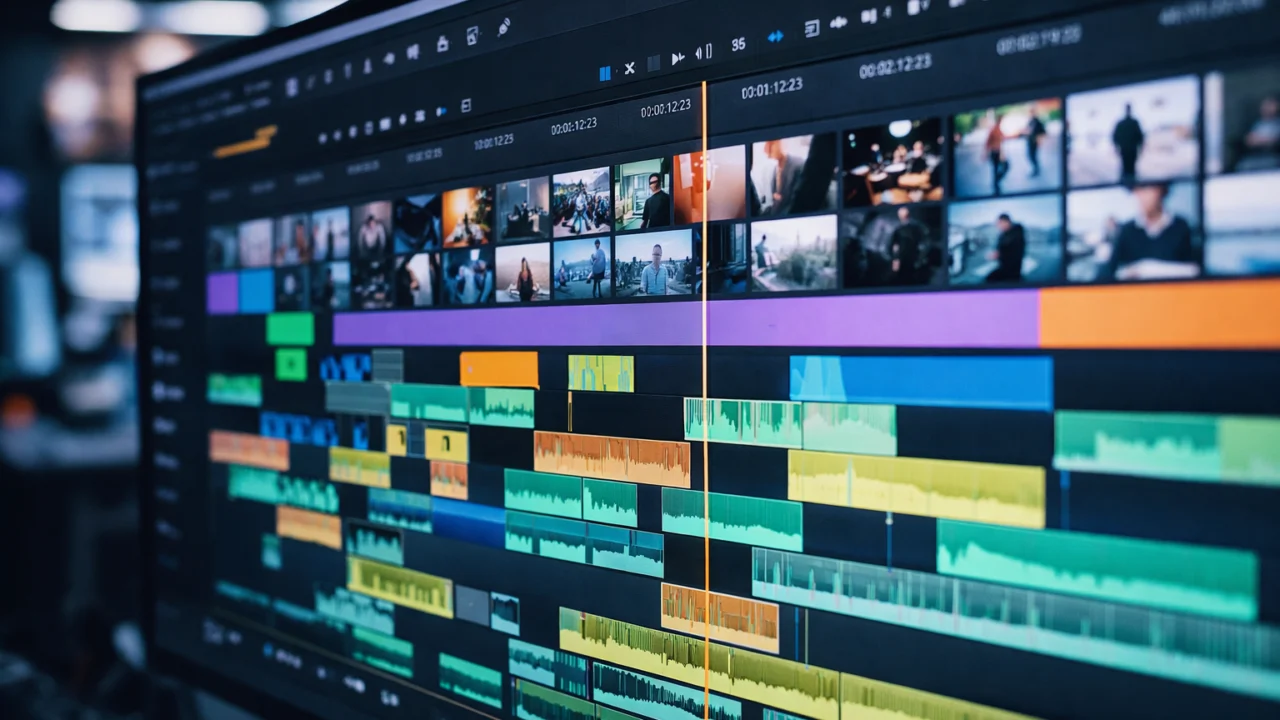Click the 00:02:12:23 timecode display
Image resolution: width=1280 pixels, height=720 pixels.
click(895, 64)
